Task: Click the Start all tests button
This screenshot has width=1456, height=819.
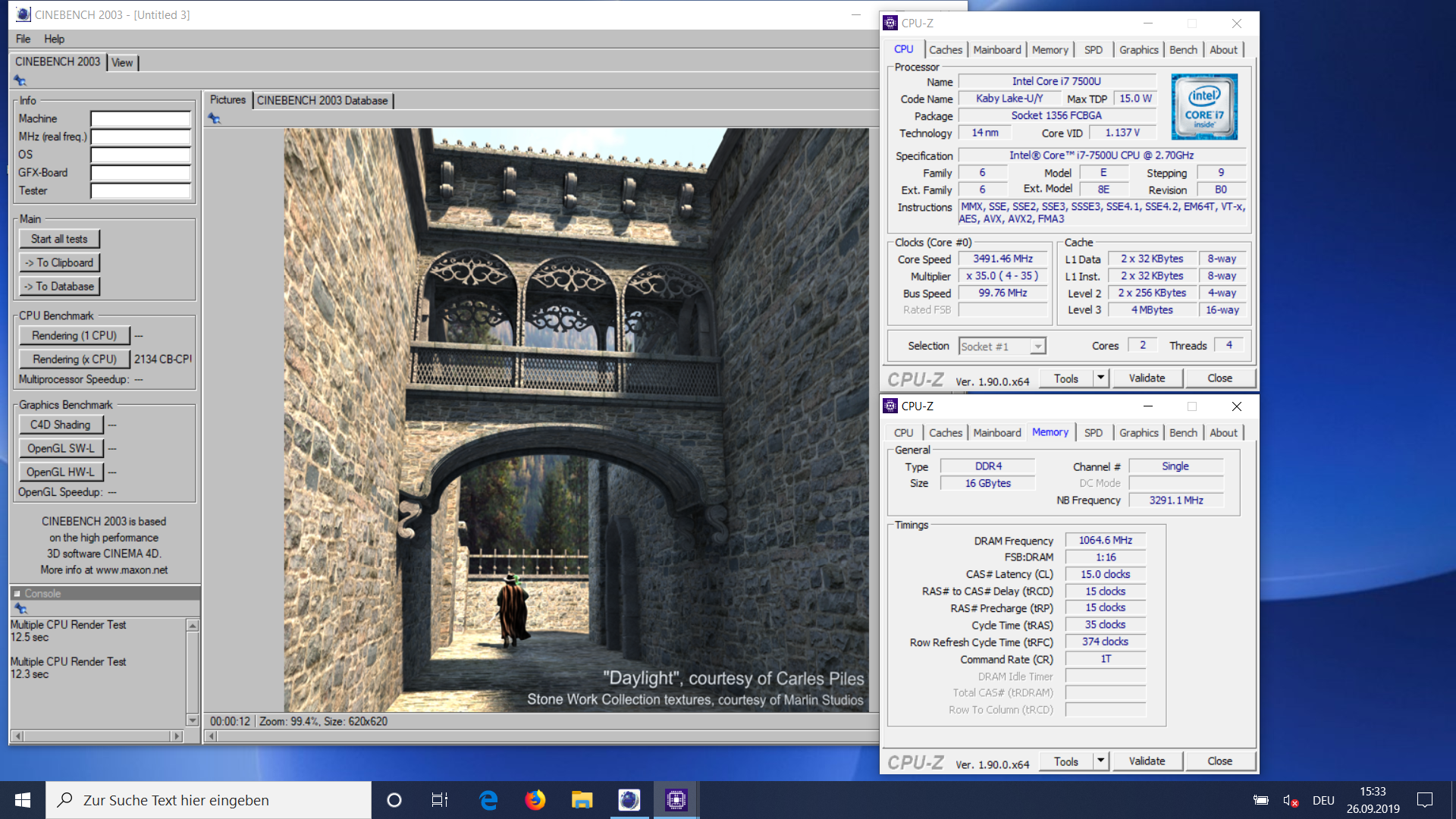Action: pyautogui.click(x=59, y=239)
